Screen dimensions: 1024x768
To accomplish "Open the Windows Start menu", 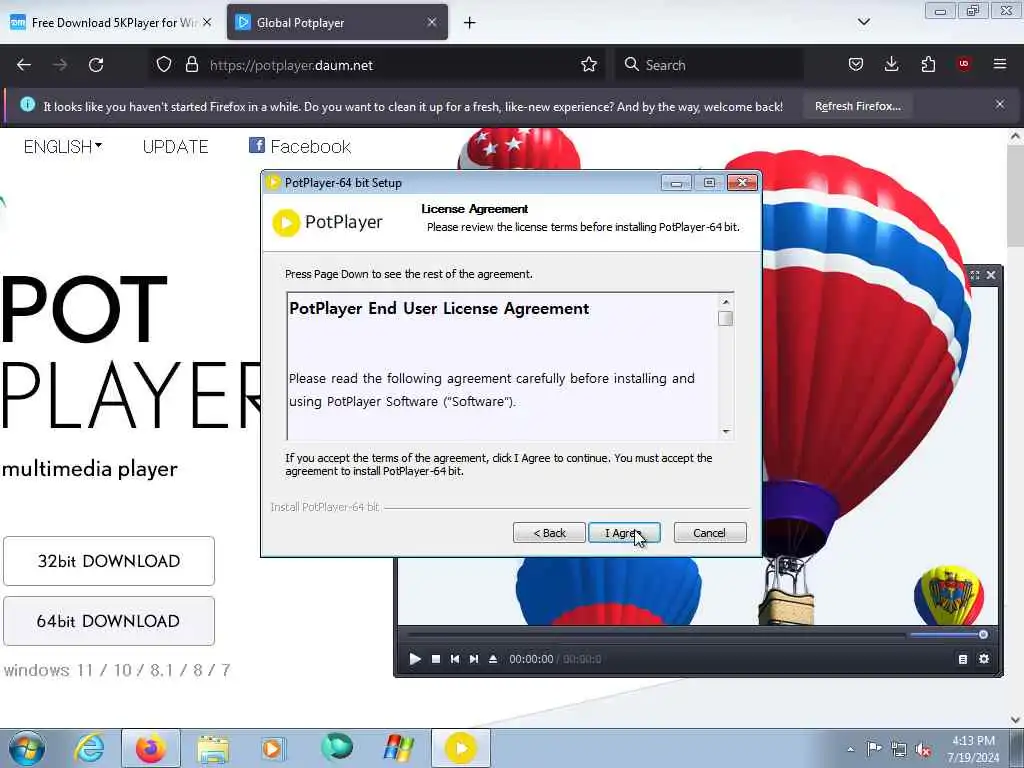I will click(x=27, y=748).
